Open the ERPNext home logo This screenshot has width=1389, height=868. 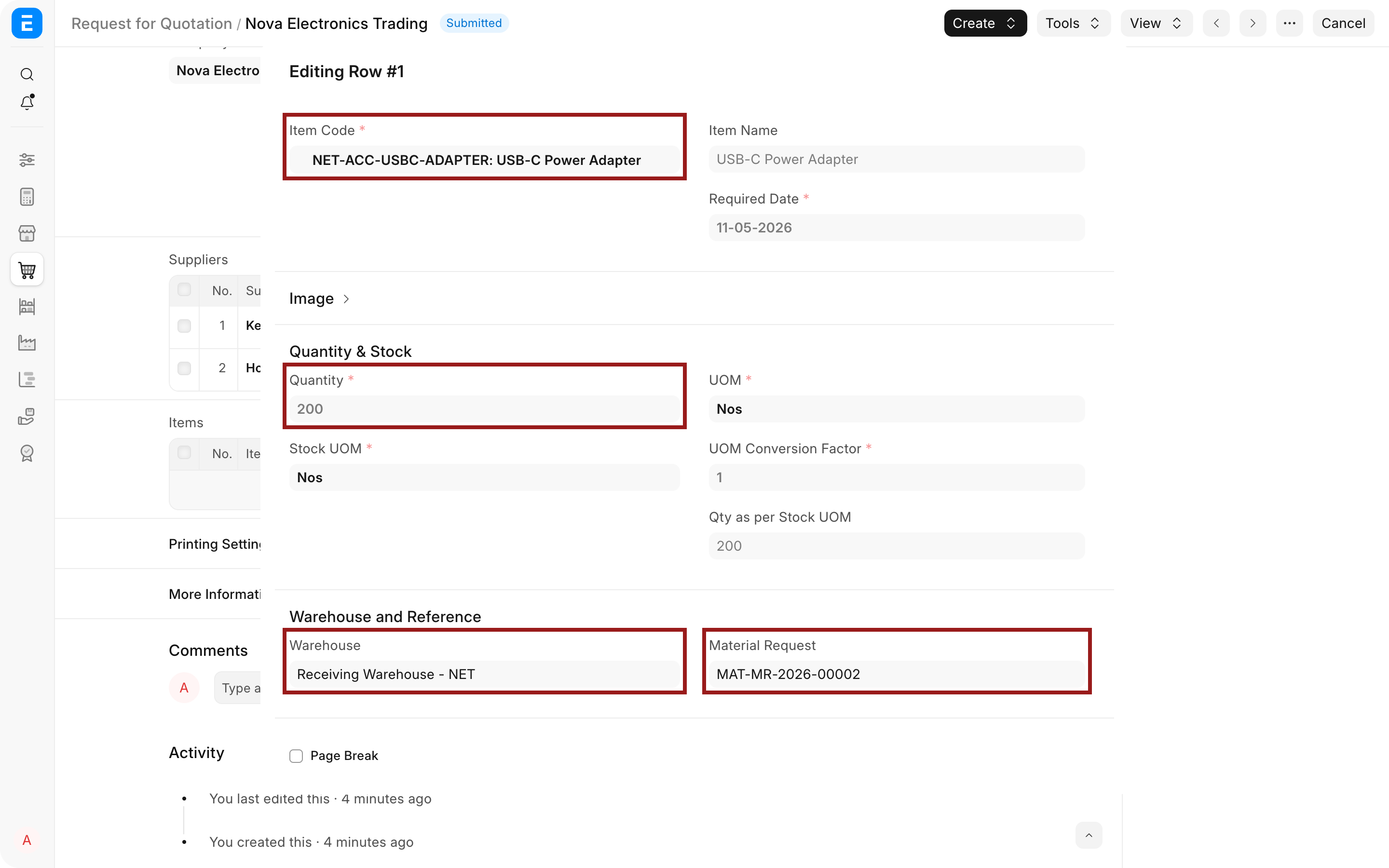pyautogui.click(x=27, y=23)
